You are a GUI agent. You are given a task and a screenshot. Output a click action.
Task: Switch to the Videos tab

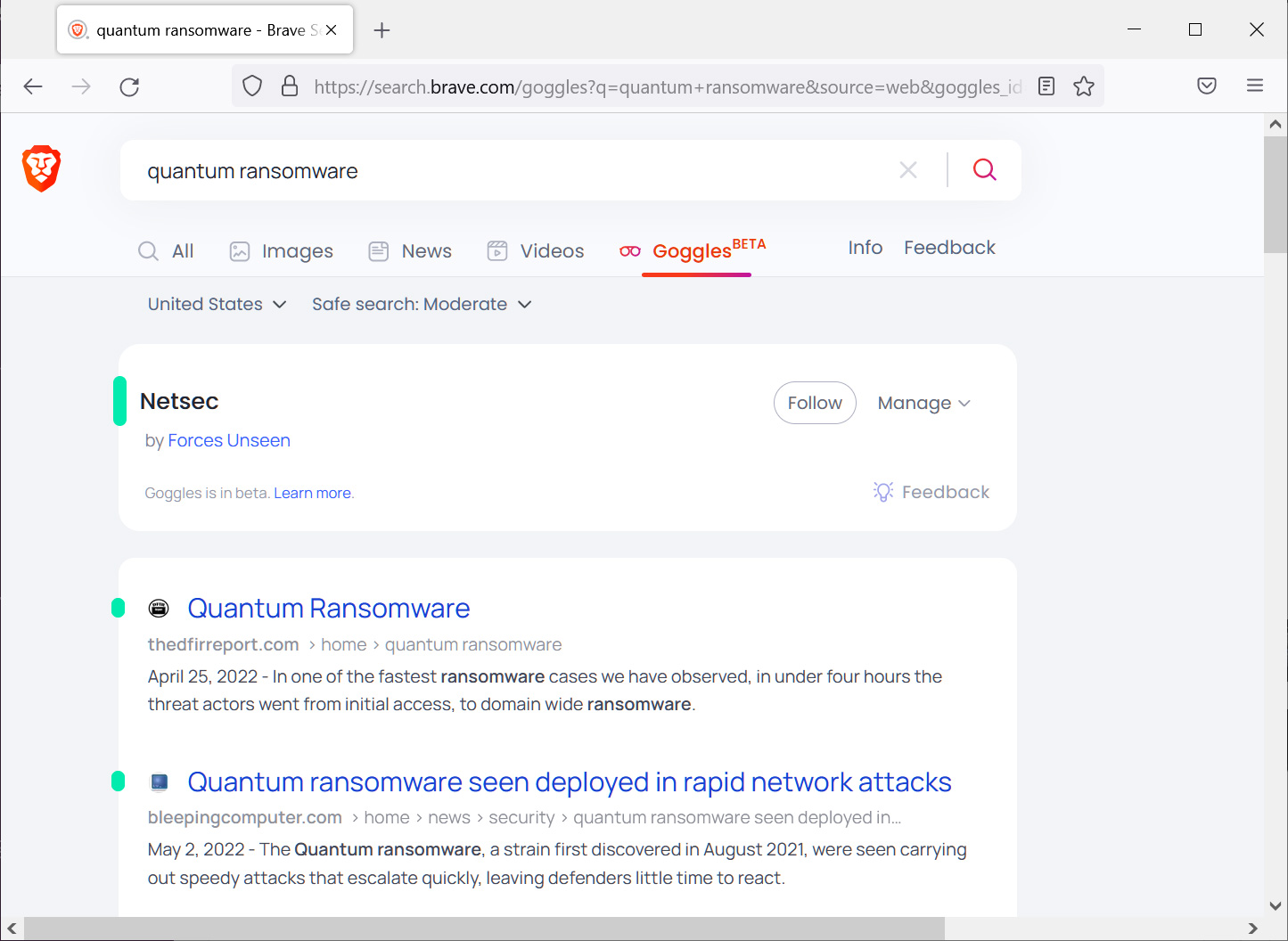tap(535, 251)
